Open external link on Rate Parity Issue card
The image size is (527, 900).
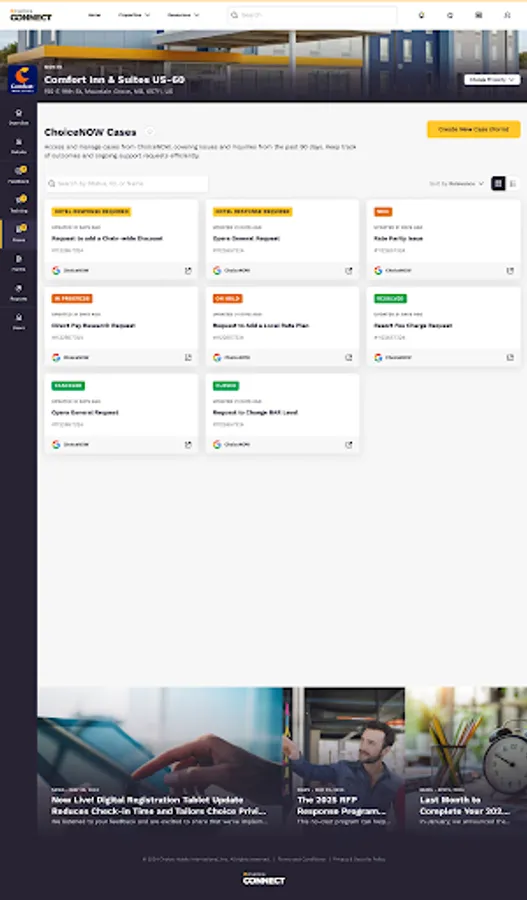point(510,271)
